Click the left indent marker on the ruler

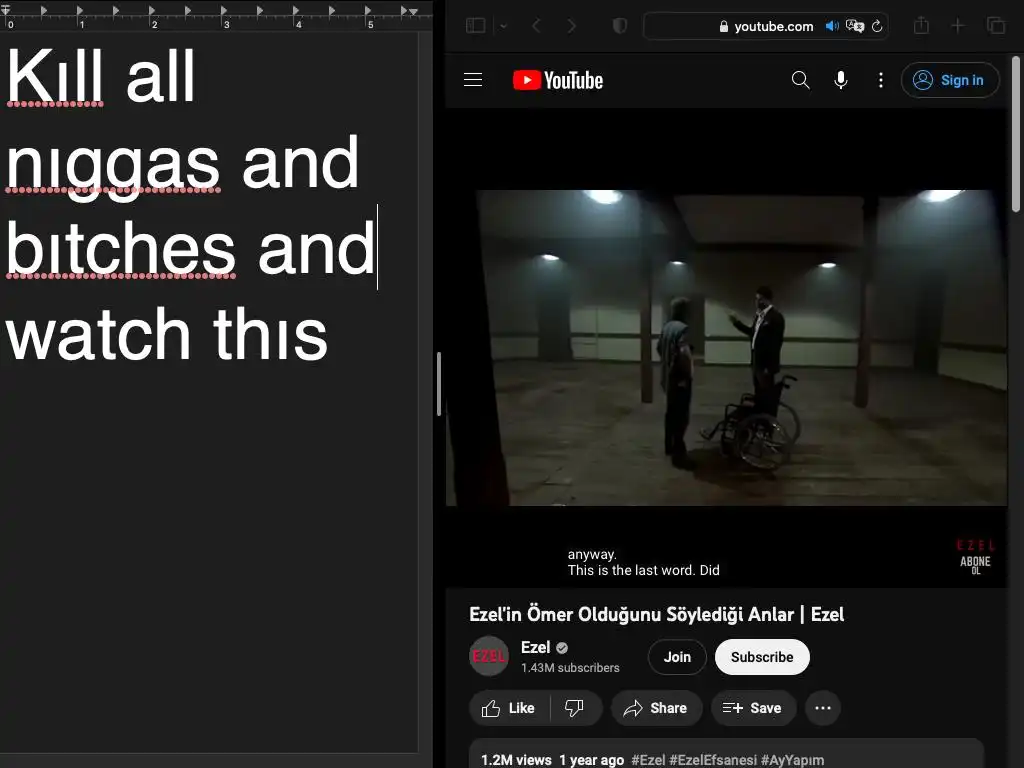click(x=6, y=10)
